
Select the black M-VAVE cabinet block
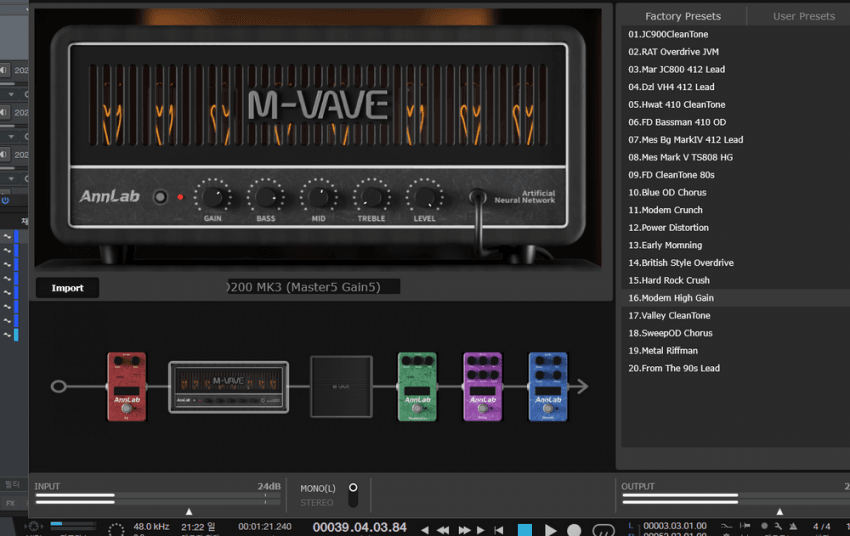pyautogui.click(x=341, y=386)
